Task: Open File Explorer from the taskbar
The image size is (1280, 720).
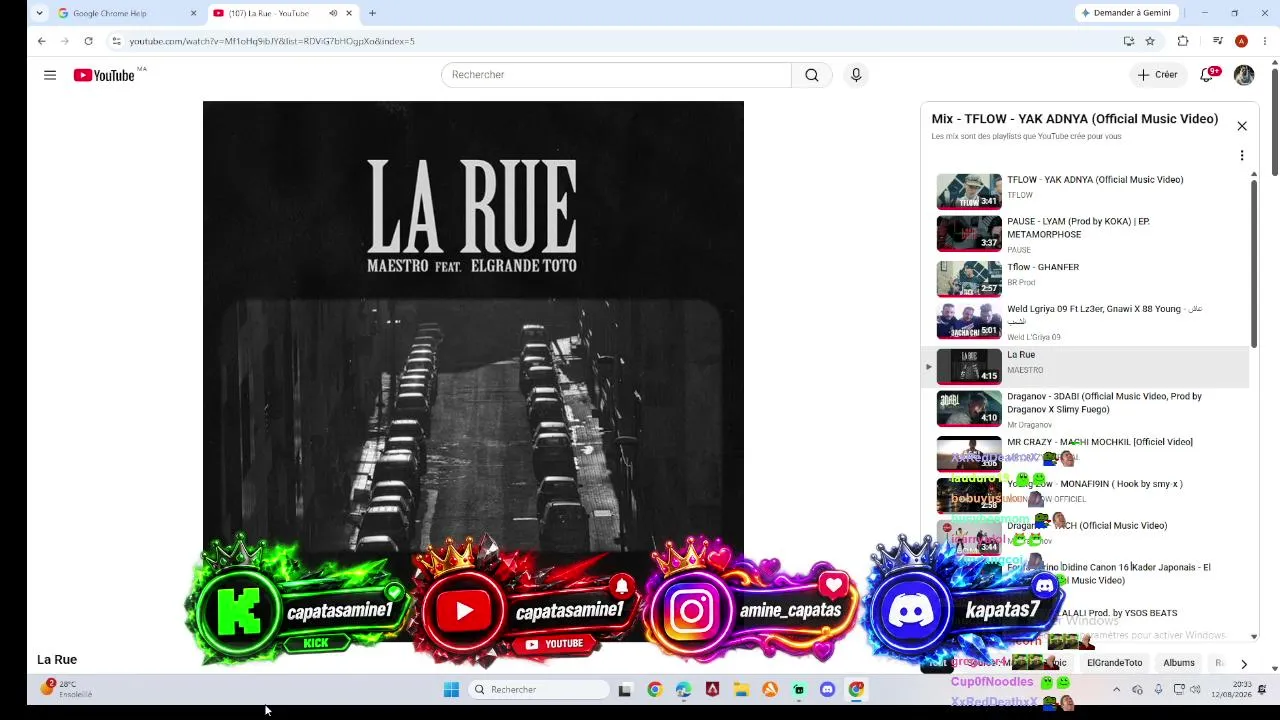Action: (x=741, y=690)
